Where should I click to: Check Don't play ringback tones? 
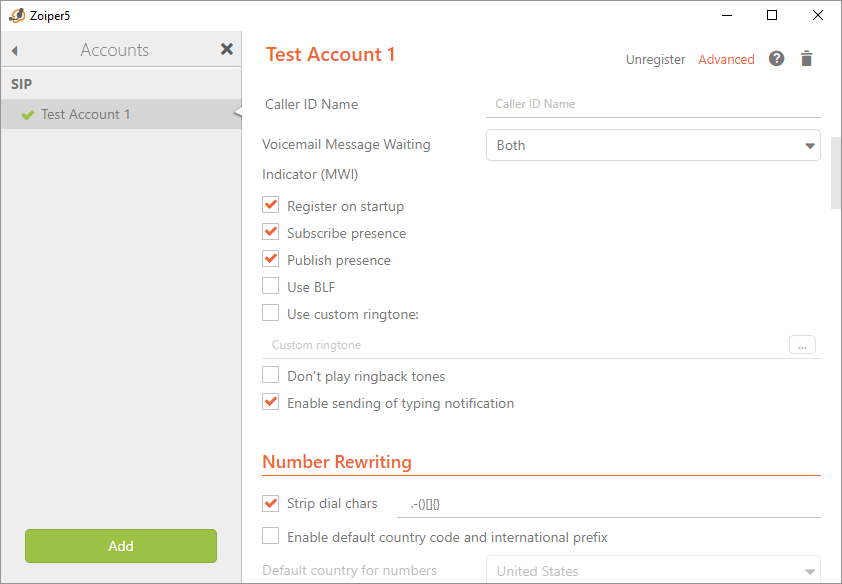point(270,376)
